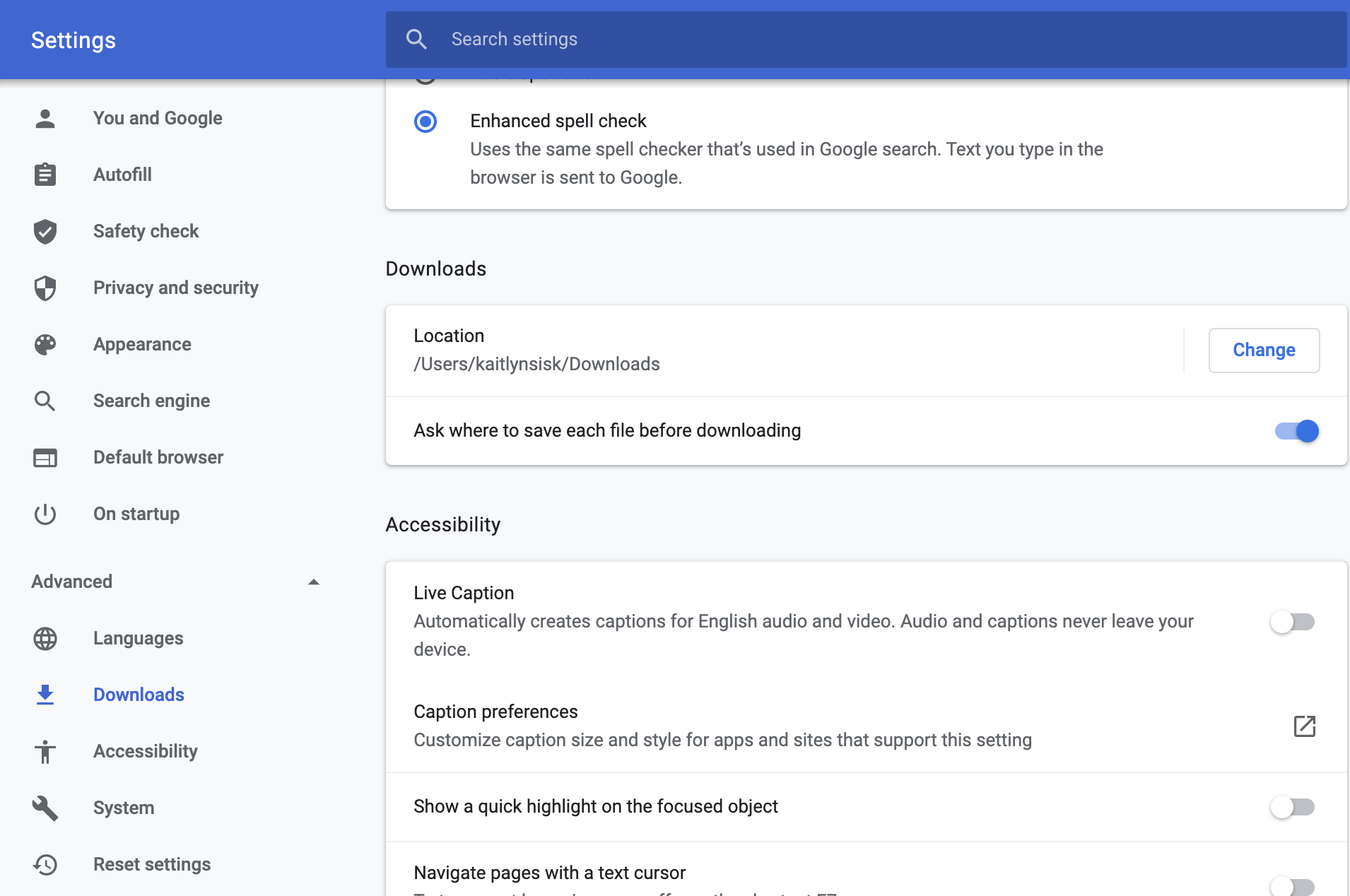Toggle Navigate pages with a text cursor
The image size is (1350, 896).
[1292, 886]
